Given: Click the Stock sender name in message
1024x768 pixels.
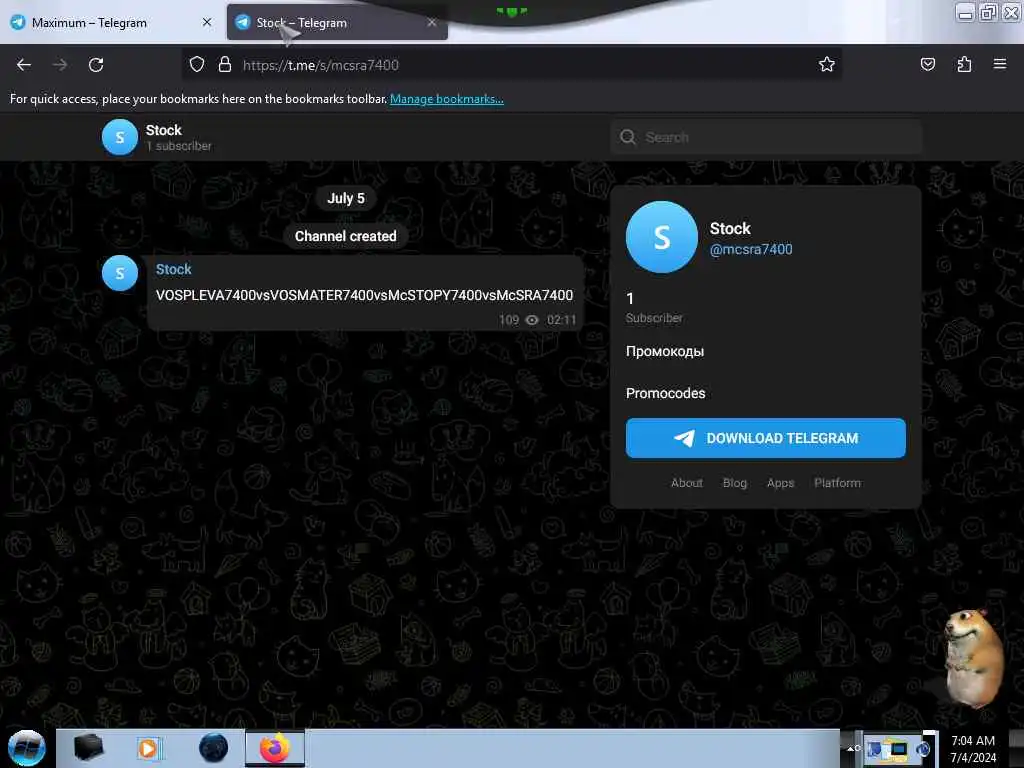Looking at the screenshot, I should 174,269.
